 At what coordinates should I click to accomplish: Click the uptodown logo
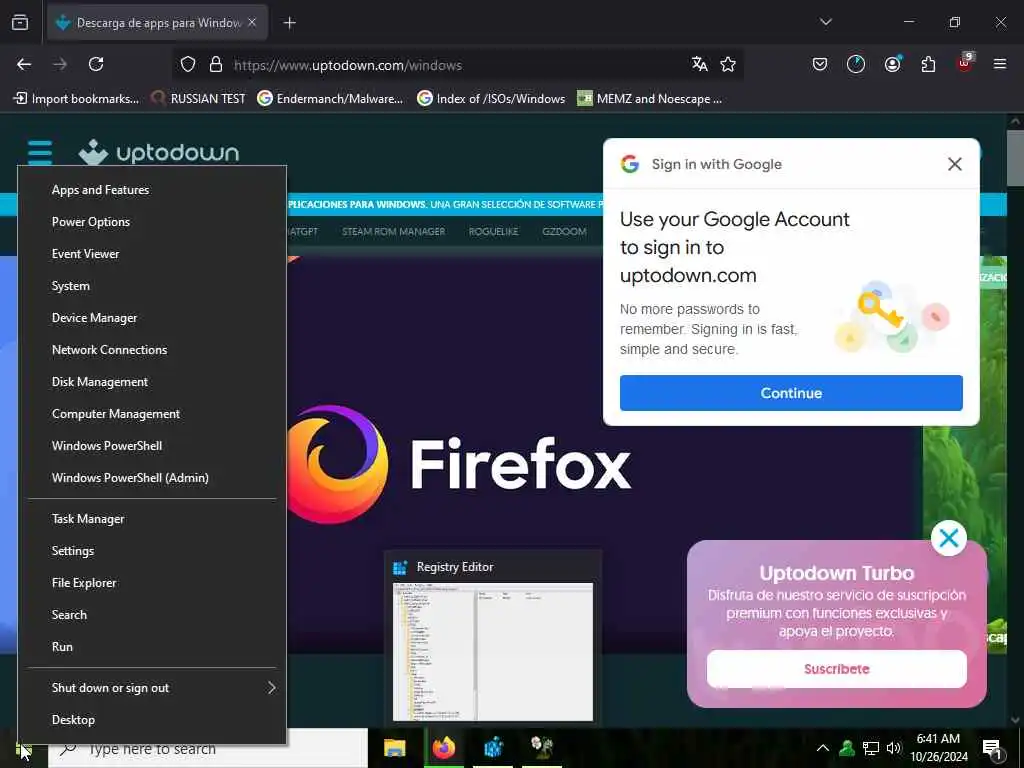(159, 153)
